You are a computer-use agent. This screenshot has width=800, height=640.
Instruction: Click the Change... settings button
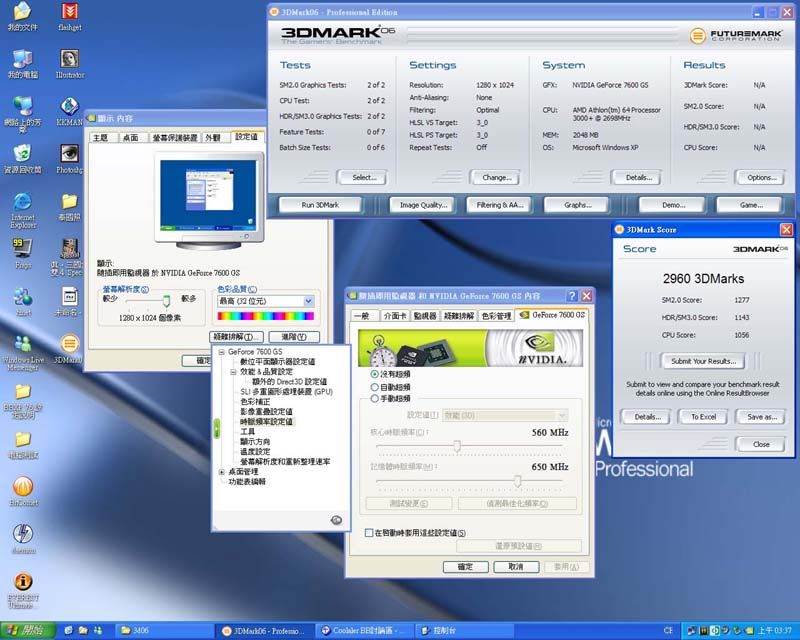pyautogui.click(x=496, y=177)
